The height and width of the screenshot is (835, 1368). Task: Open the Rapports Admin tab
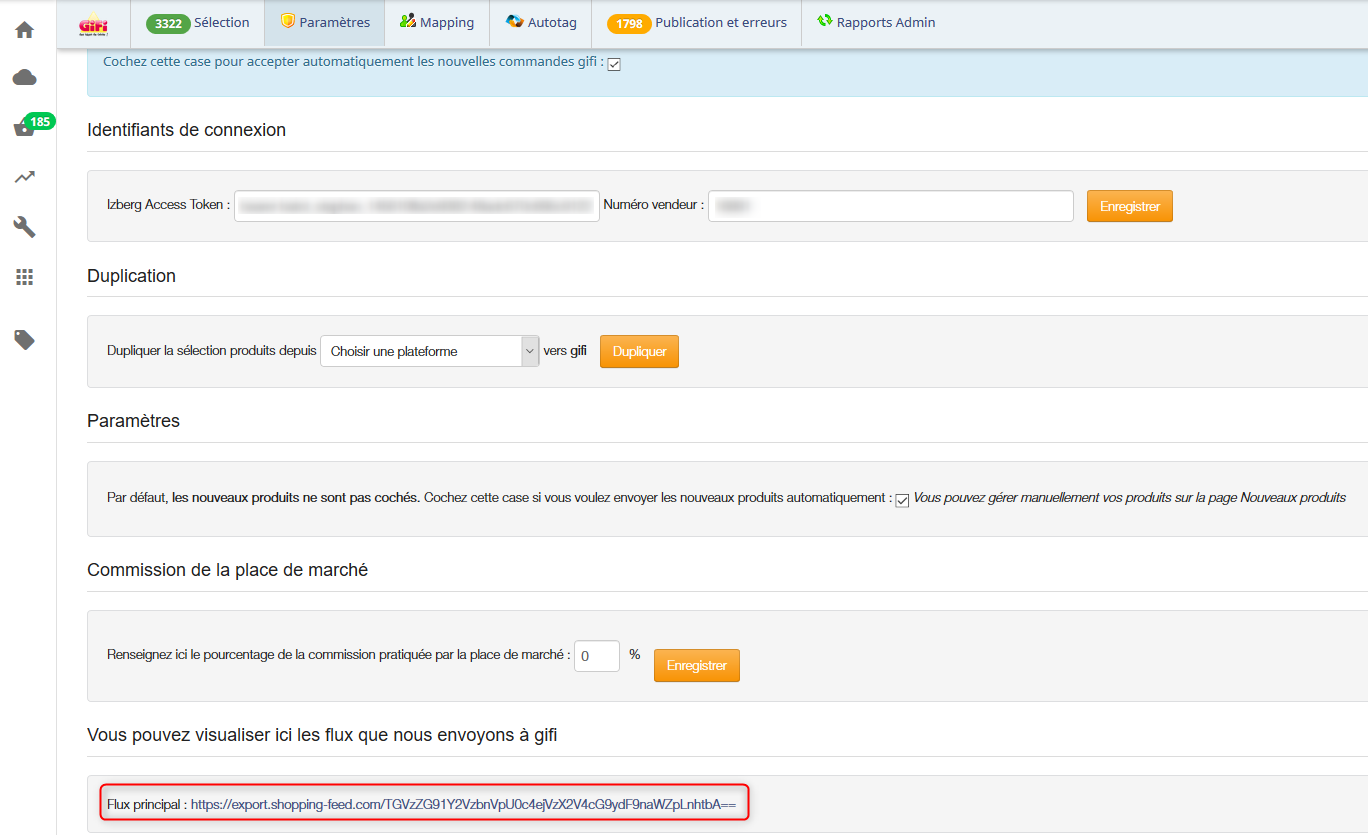pos(876,23)
